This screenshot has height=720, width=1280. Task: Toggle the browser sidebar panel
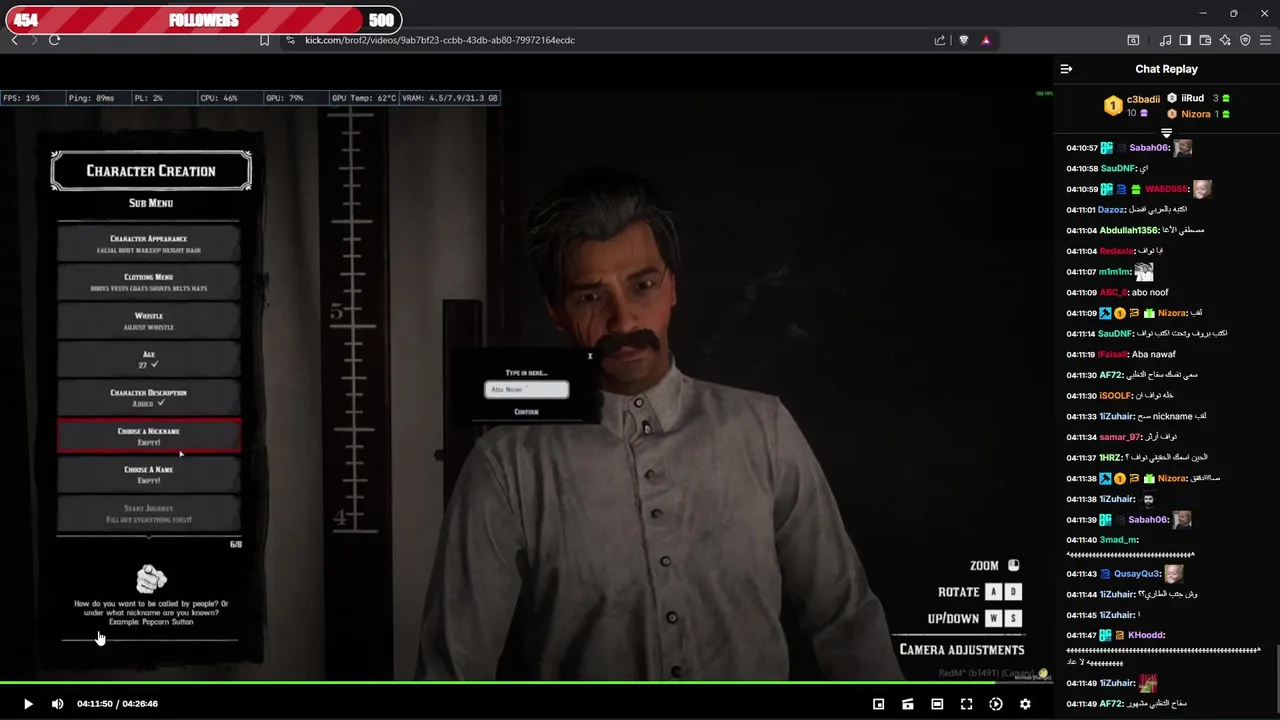[x=1185, y=40]
